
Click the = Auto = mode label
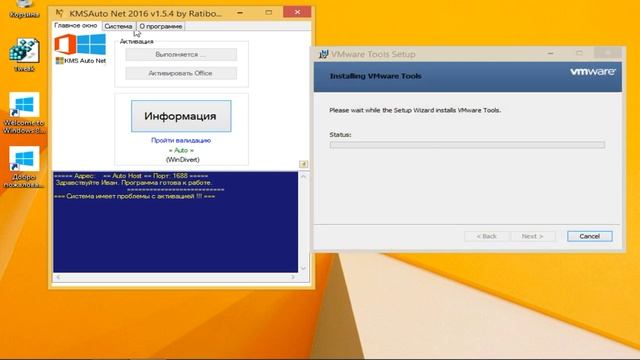[x=181, y=150]
